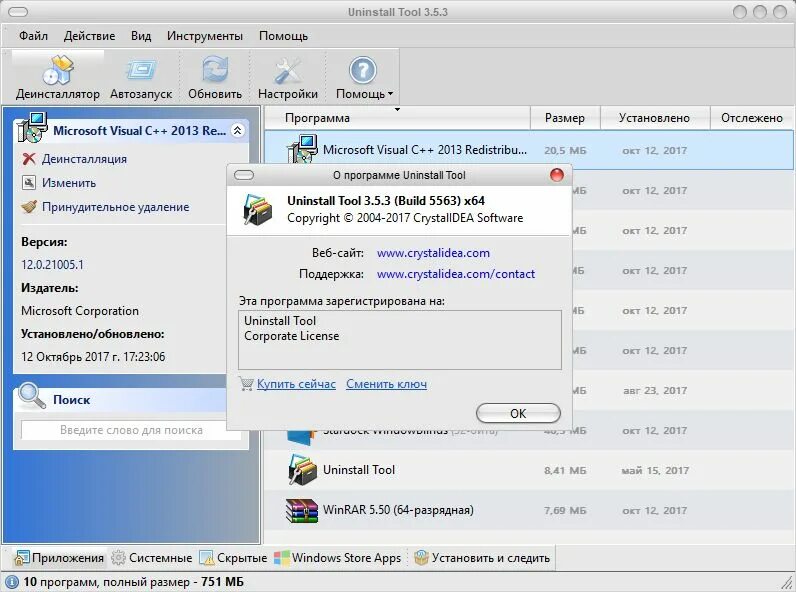Click Microsoft Corporation publisher text
The image size is (796, 592).
coord(80,311)
